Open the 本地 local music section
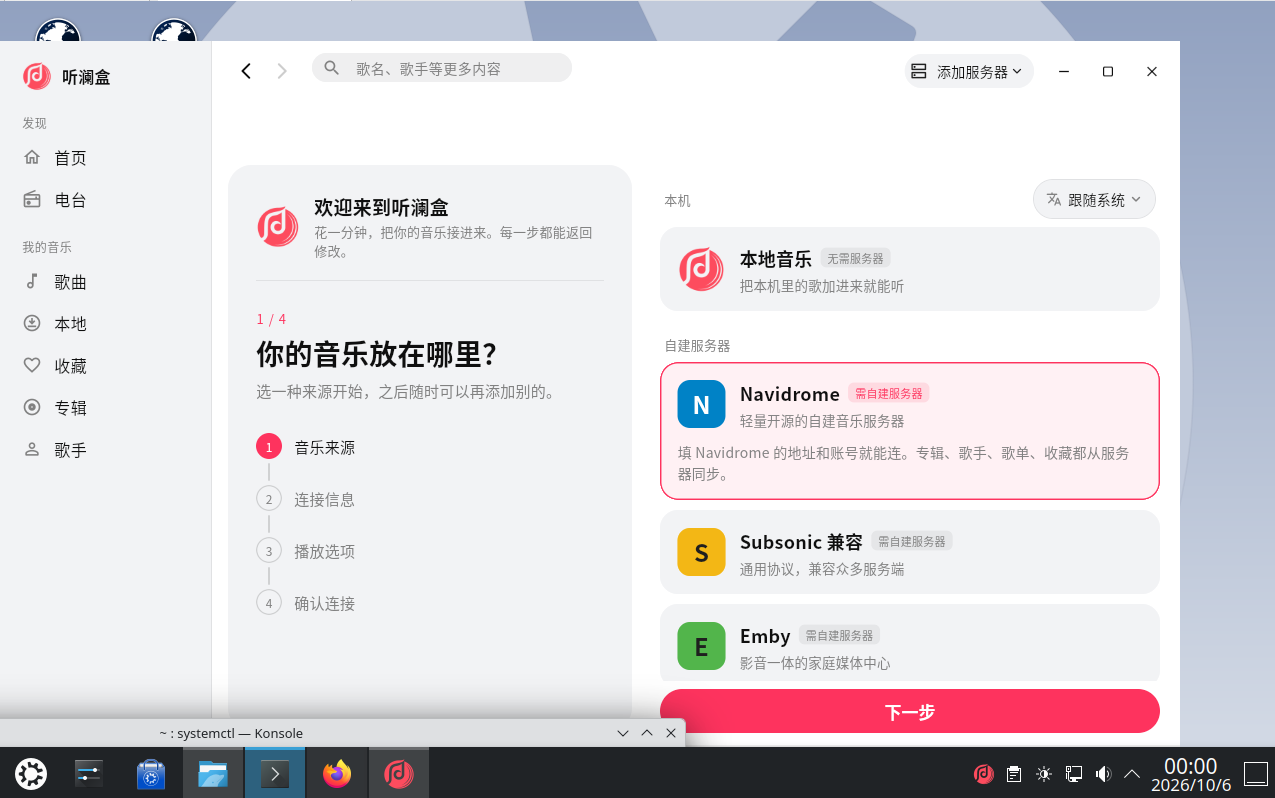Screen dimensions: 1275x798 (x=106, y=324)
